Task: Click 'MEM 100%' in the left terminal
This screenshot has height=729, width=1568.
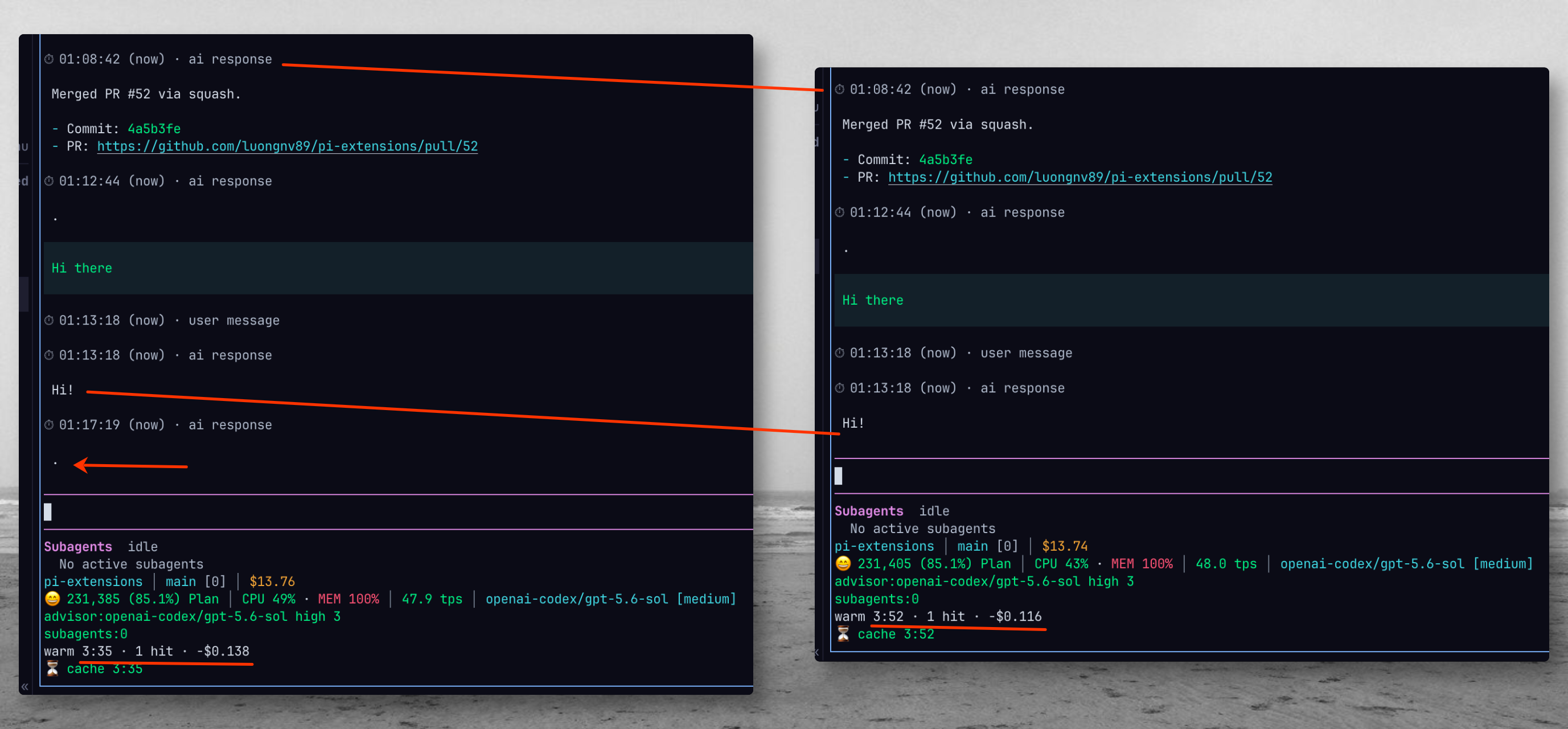Action: pyautogui.click(x=348, y=599)
